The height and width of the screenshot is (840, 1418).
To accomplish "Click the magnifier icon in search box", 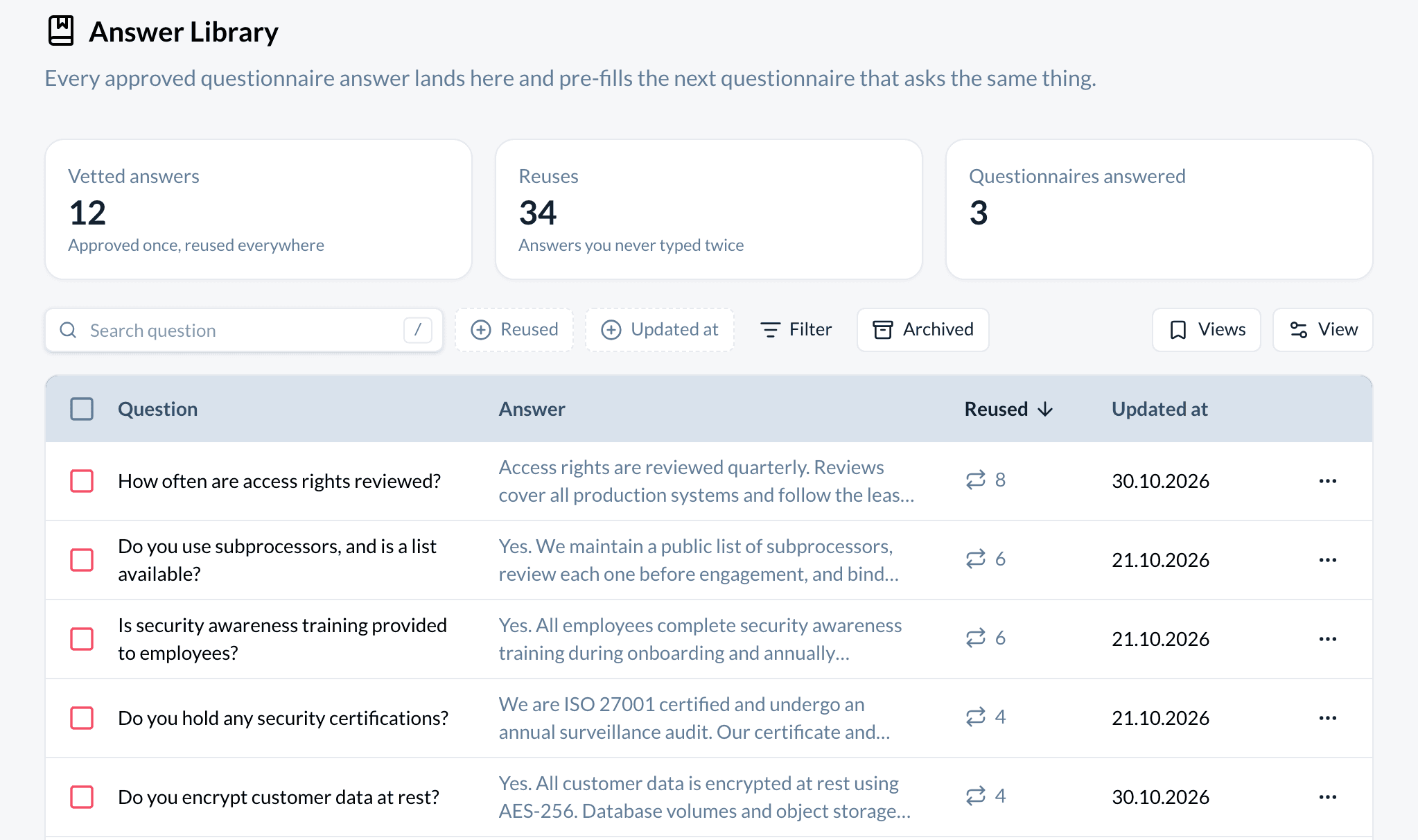I will [x=68, y=330].
